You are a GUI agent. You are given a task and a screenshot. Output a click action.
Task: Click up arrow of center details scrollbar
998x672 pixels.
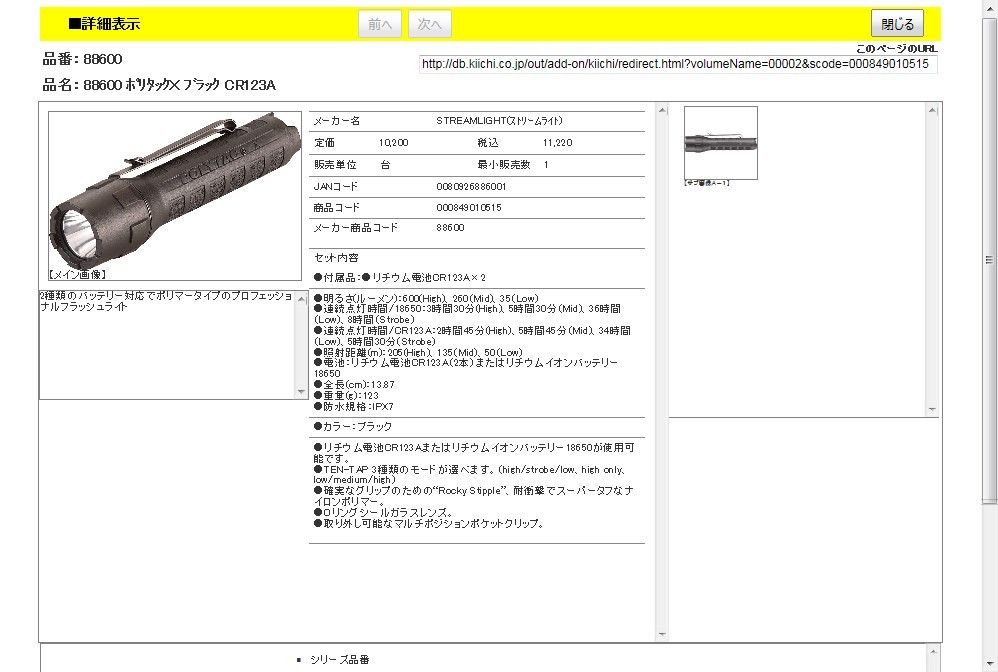click(x=662, y=110)
